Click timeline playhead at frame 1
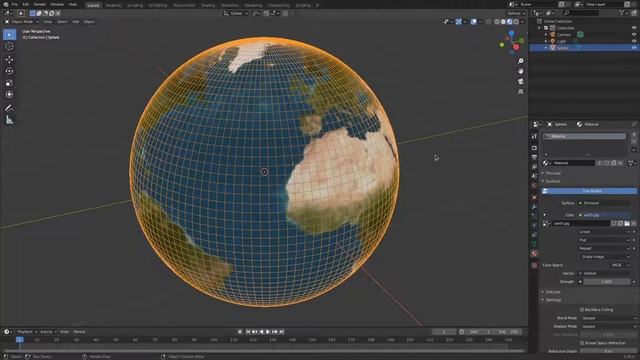 click(19, 340)
